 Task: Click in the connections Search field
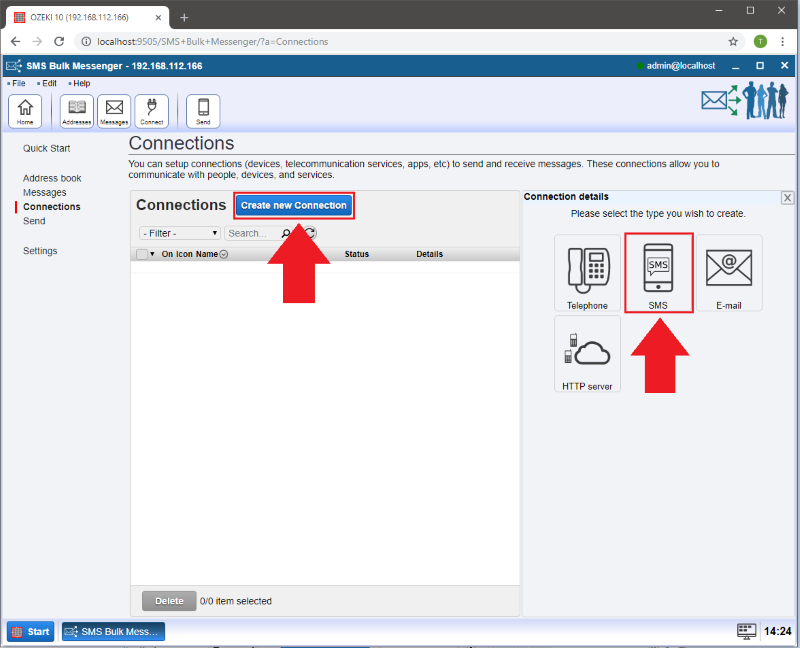tap(250, 233)
